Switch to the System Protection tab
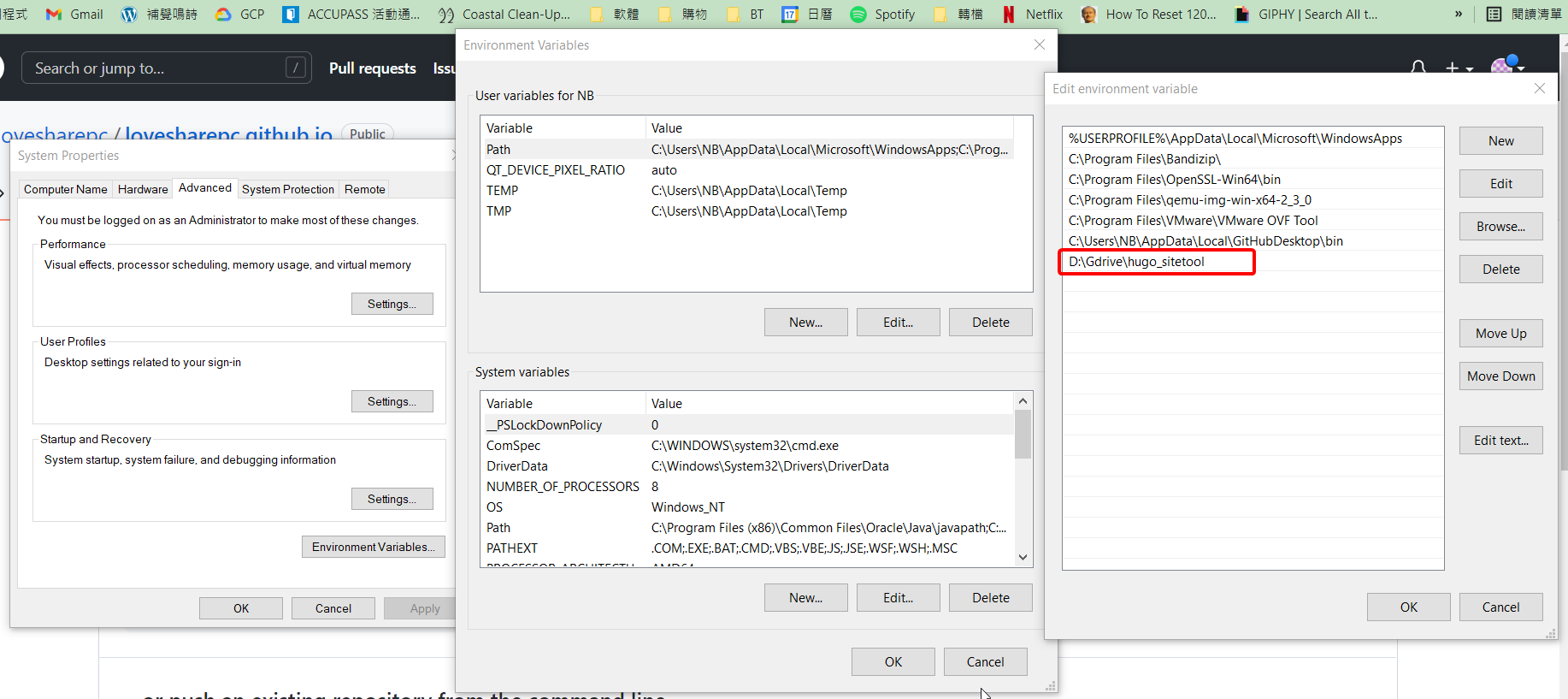This screenshot has height=699, width=1568. click(287, 189)
